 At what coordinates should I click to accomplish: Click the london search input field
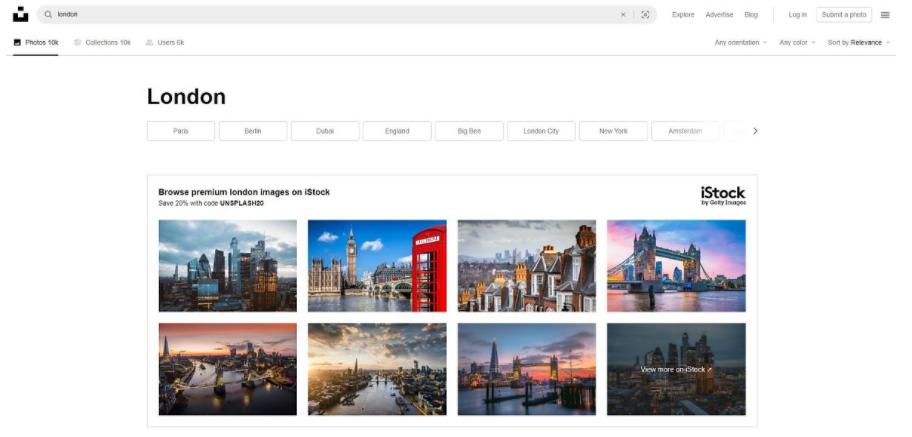330,15
